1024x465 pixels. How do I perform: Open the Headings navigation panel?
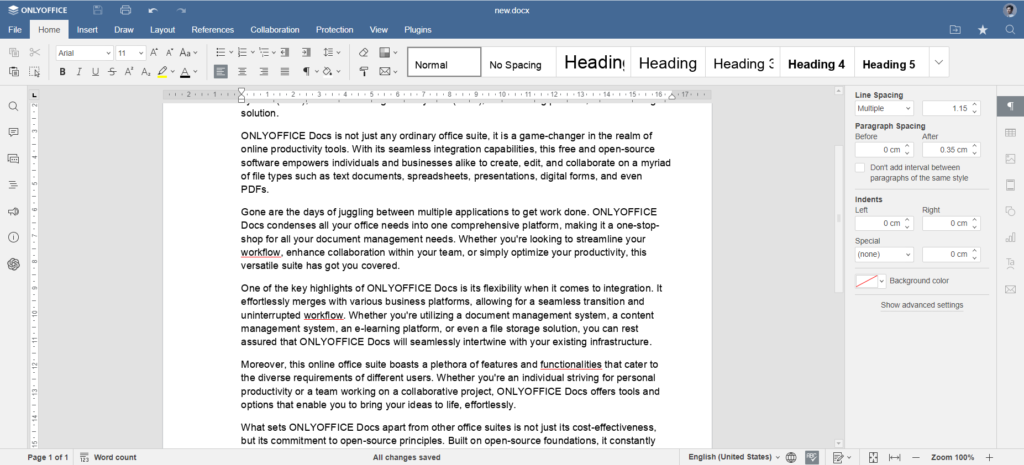coord(13,185)
